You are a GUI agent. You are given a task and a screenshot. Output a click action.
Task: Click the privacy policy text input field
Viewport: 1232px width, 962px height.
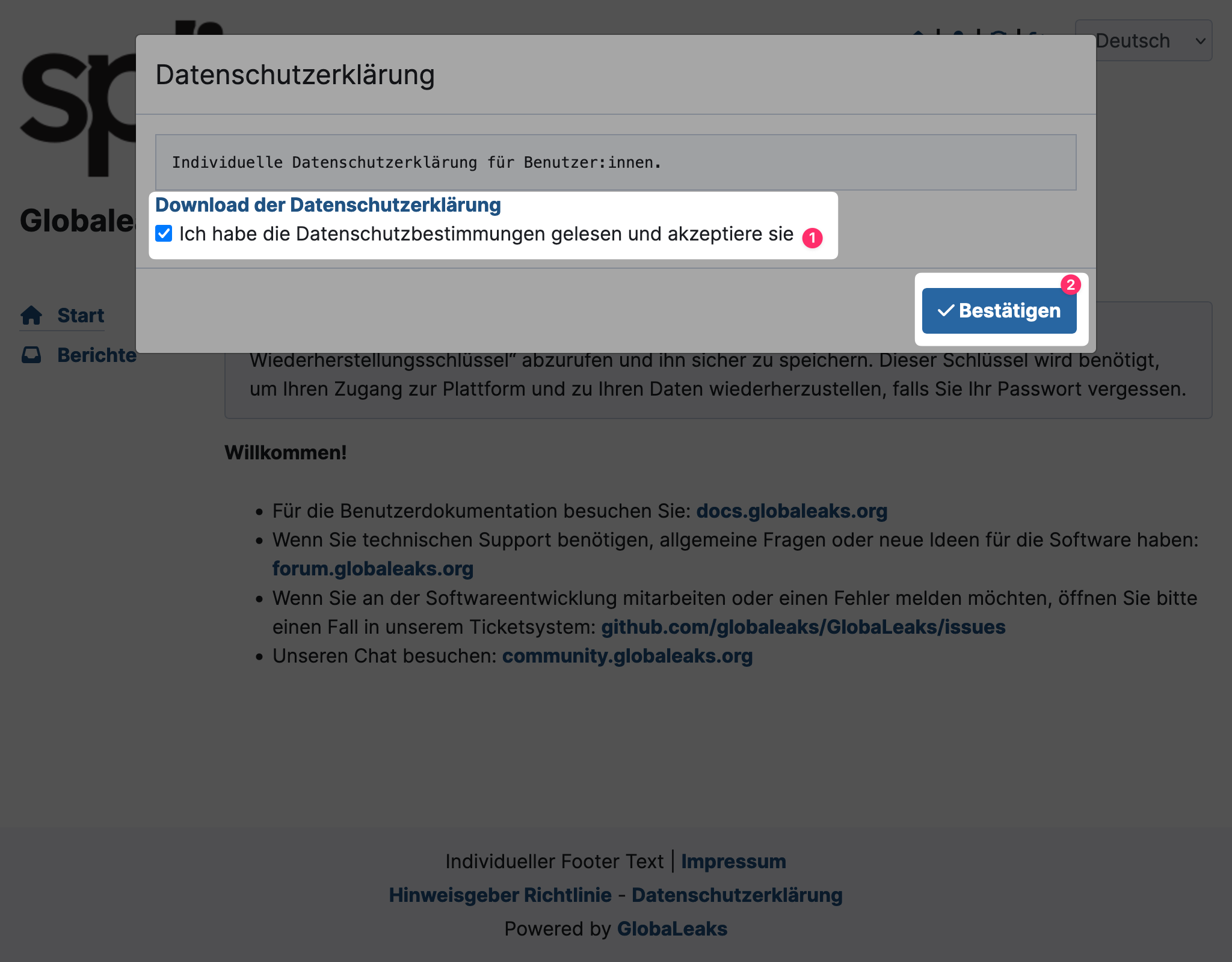click(615, 162)
